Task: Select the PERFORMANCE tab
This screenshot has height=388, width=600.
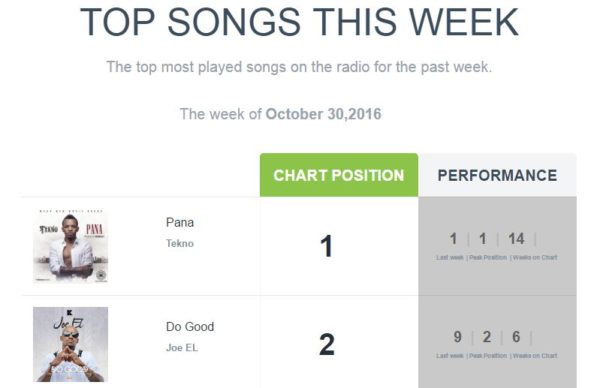Action: [x=497, y=175]
